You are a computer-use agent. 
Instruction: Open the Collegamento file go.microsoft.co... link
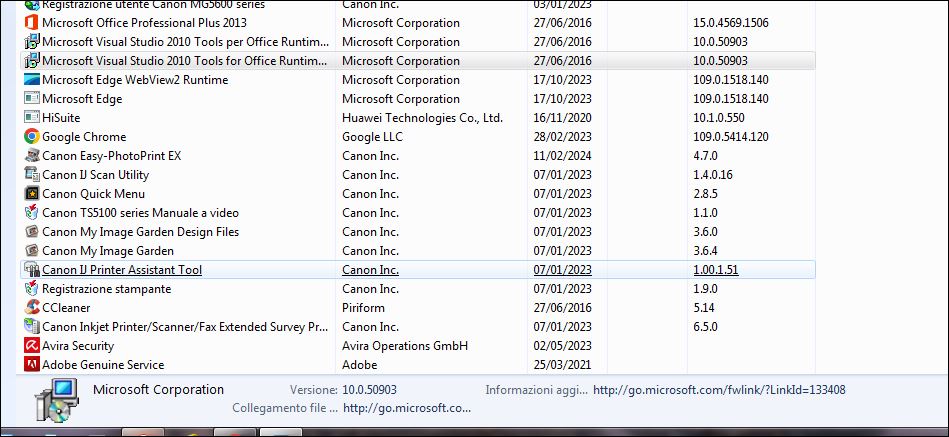click(x=407, y=409)
